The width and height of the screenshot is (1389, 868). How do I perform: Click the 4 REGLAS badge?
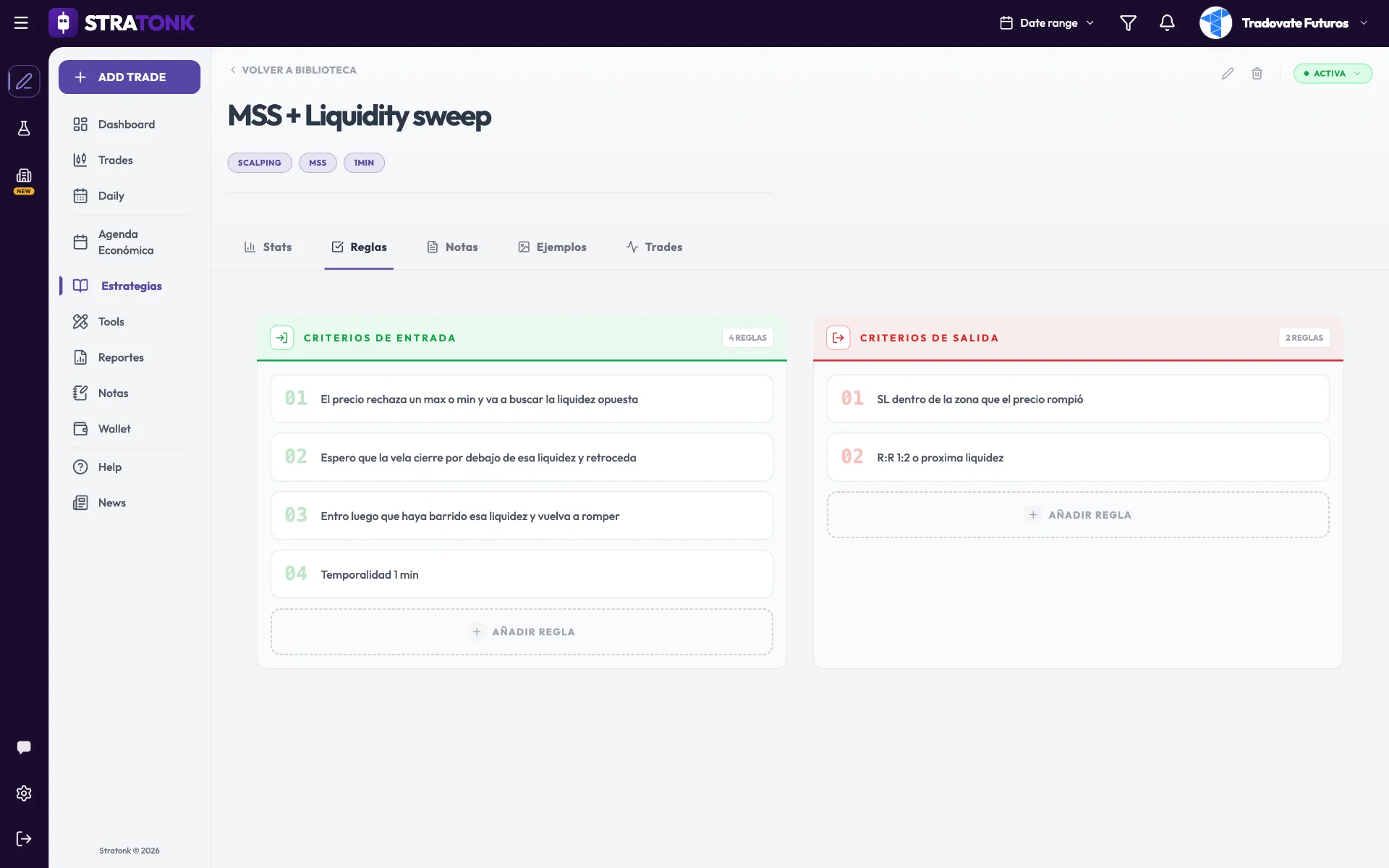(x=747, y=338)
